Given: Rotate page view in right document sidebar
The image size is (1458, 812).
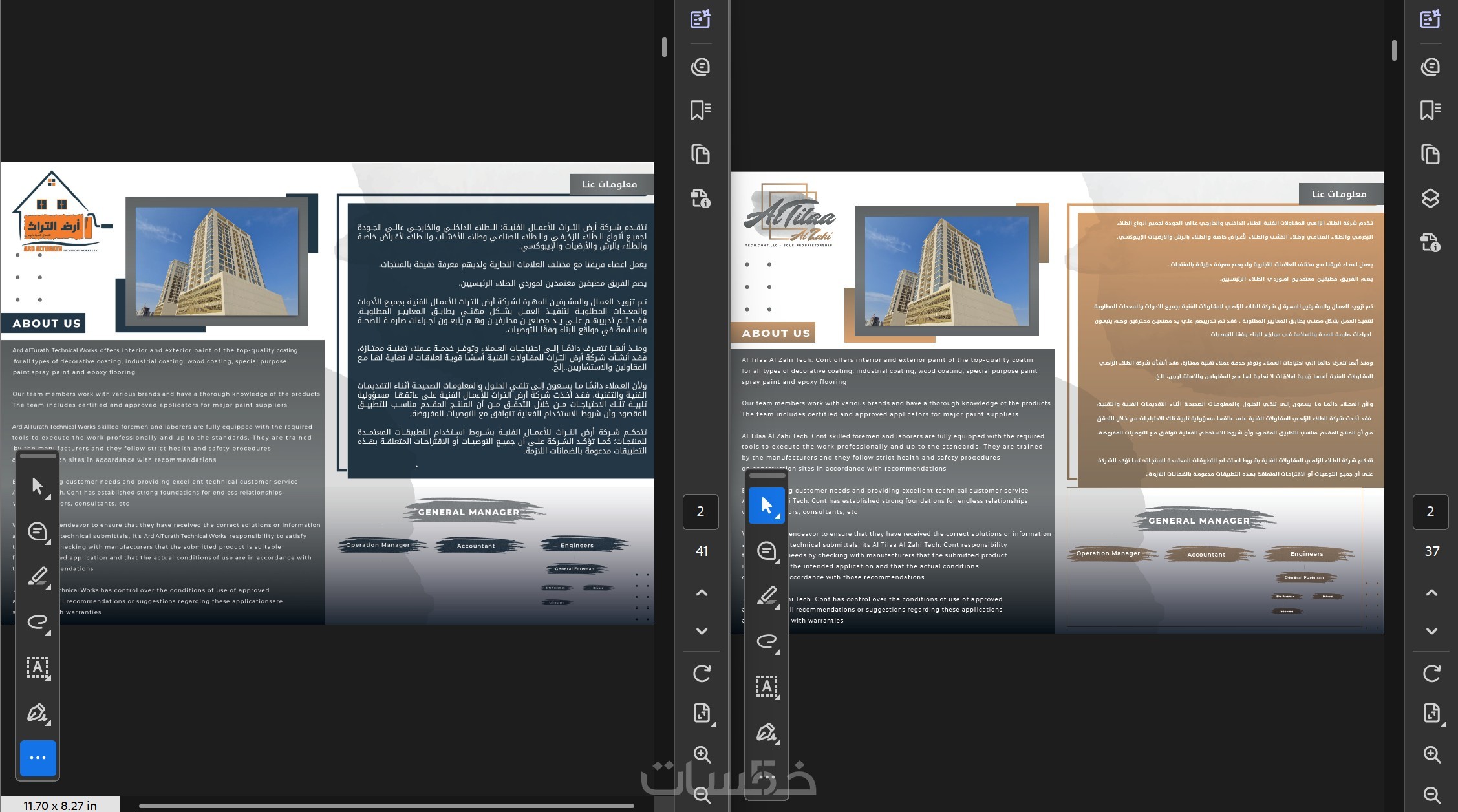Looking at the screenshot, I should point(1431,674).
